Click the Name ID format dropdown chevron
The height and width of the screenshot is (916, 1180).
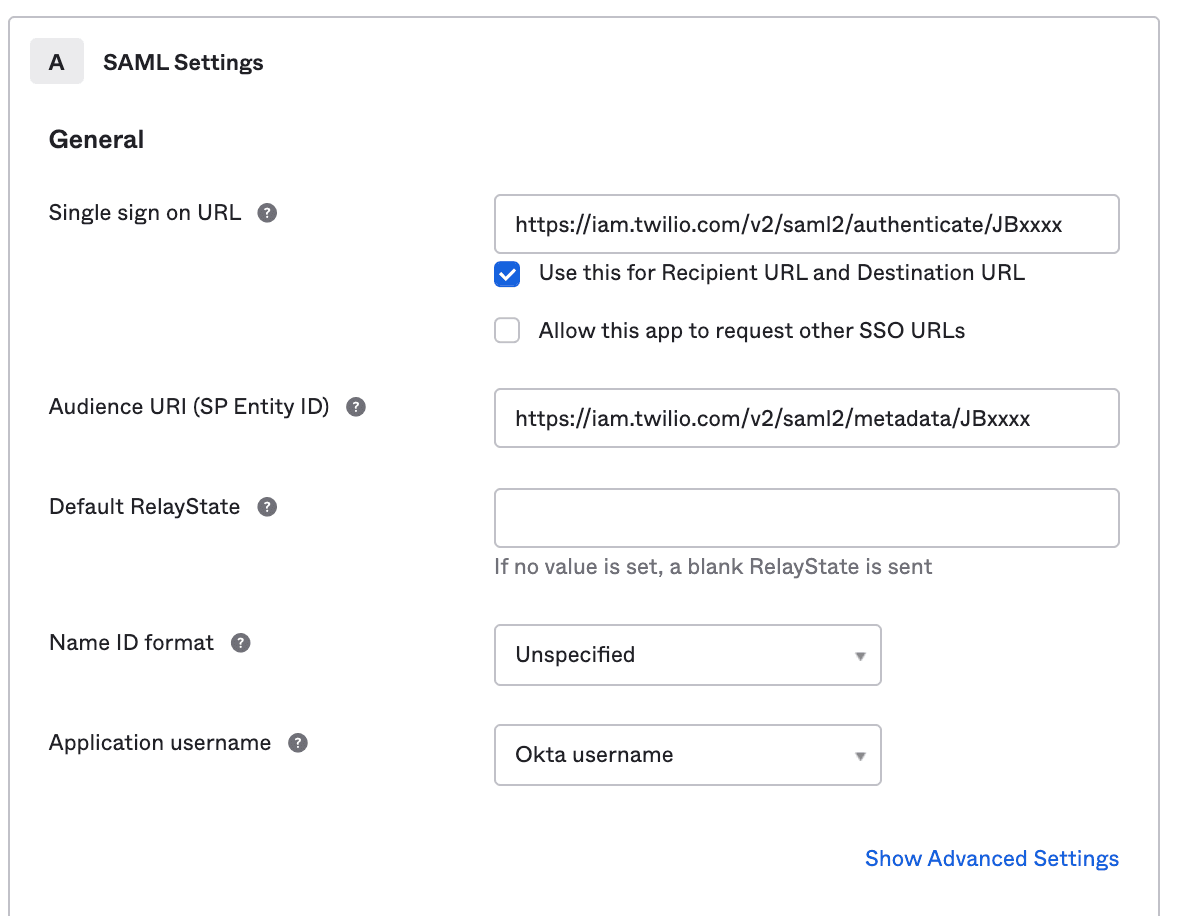[x=860, y=655]
